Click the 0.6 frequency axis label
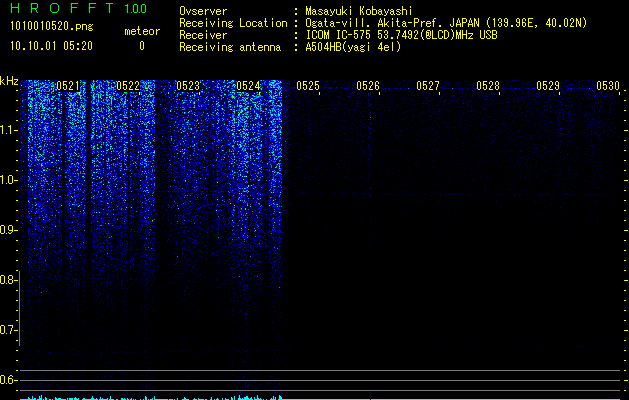 pyautogui.click(x=7, y=380)
